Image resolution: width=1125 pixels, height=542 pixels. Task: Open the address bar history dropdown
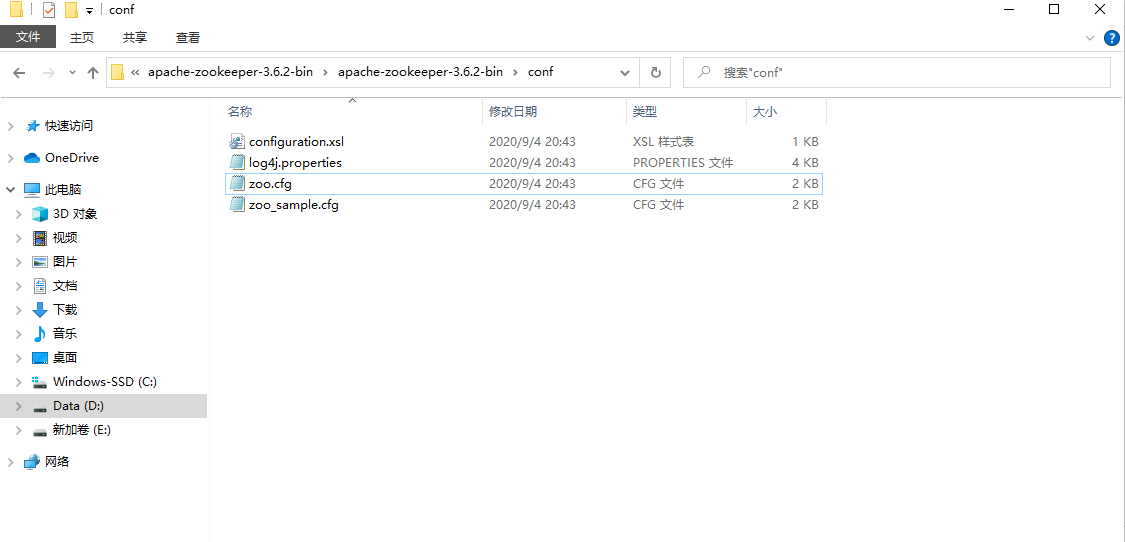coord(626,73)
